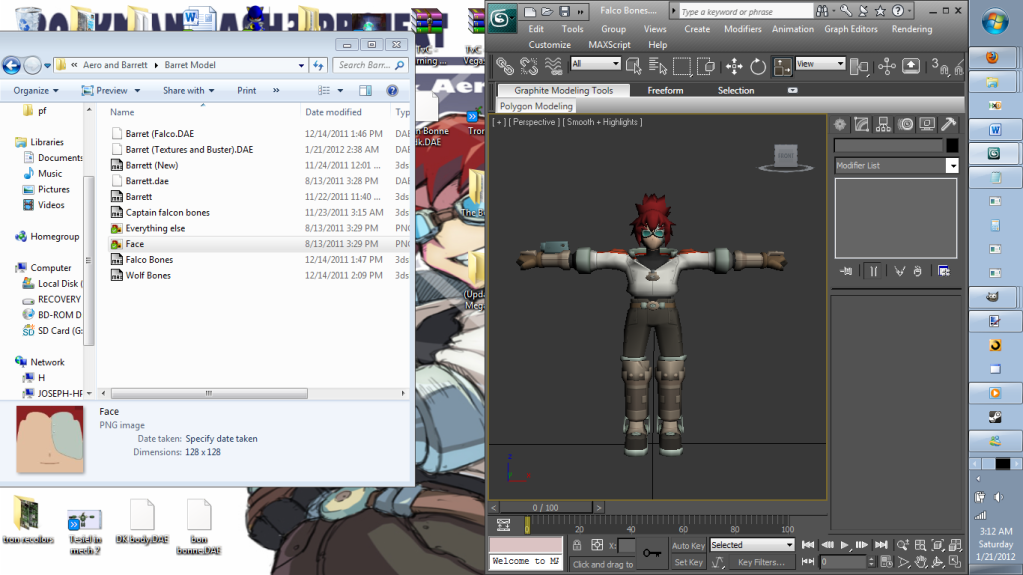Viewport: 1023px width, 575px height.
Task: Open the Display command panel tab
Action: click(927, 124)
